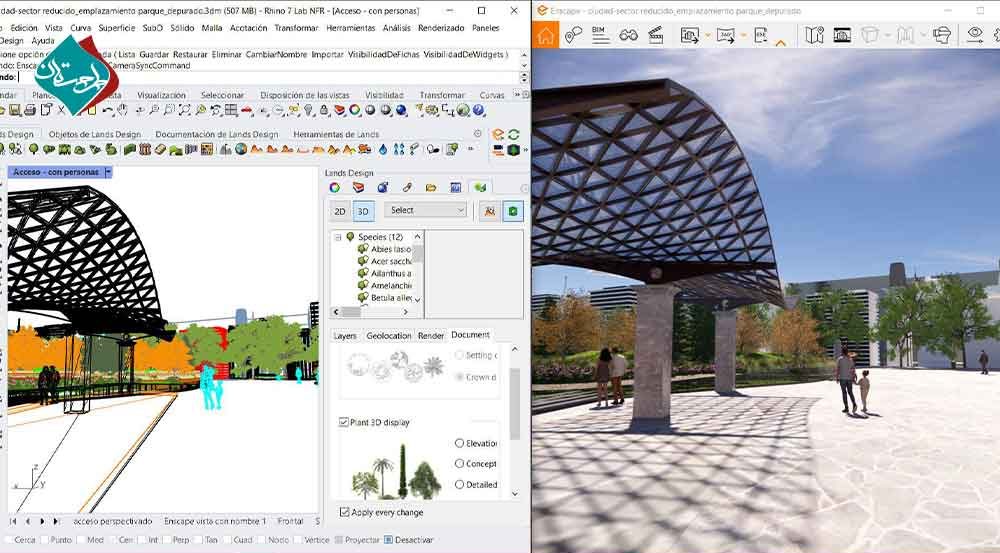Open Enscape panorama export dropdown arrow
The image size is (1000, 553).
[x=743, y=36]
